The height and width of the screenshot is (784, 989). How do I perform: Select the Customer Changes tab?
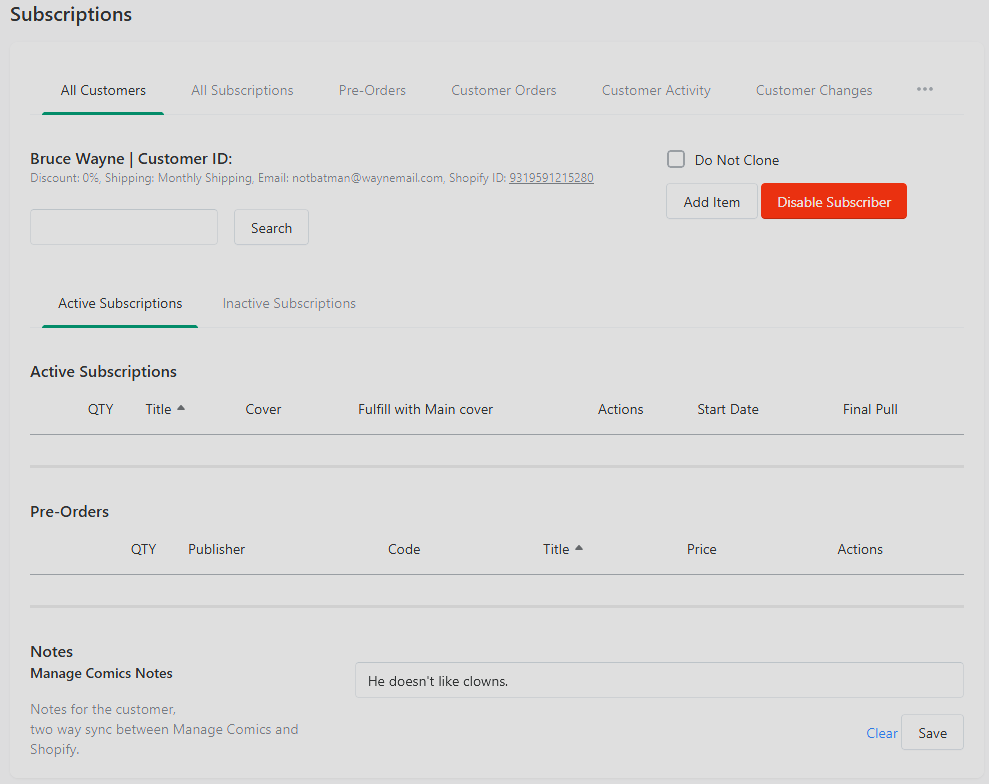[x=814, y=90]
